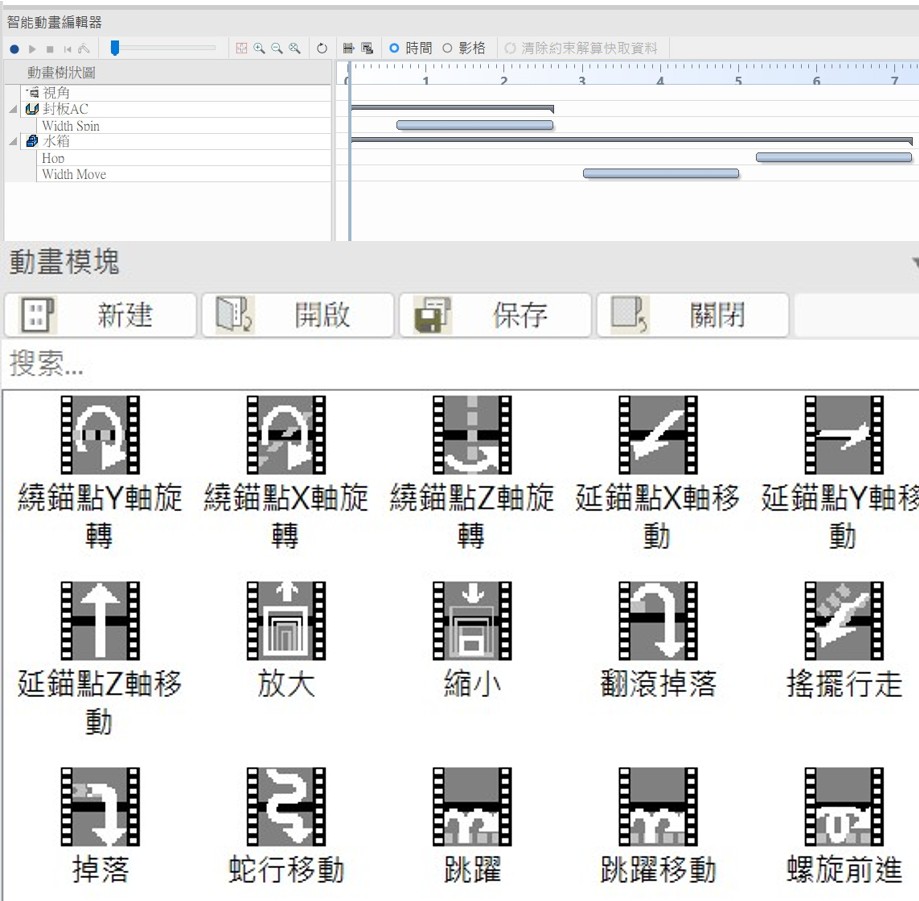Select the 放大 animation module icon
The image size is (919, 901).
click(x=286, y=621)
